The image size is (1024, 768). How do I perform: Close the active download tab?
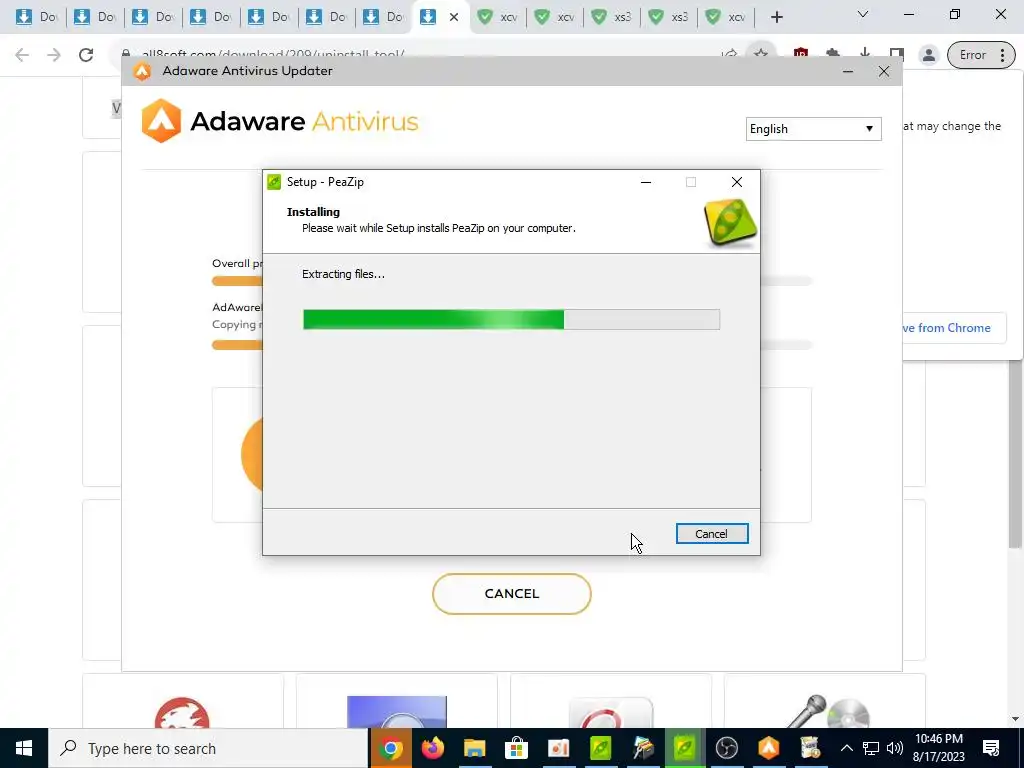pos(454,17)
